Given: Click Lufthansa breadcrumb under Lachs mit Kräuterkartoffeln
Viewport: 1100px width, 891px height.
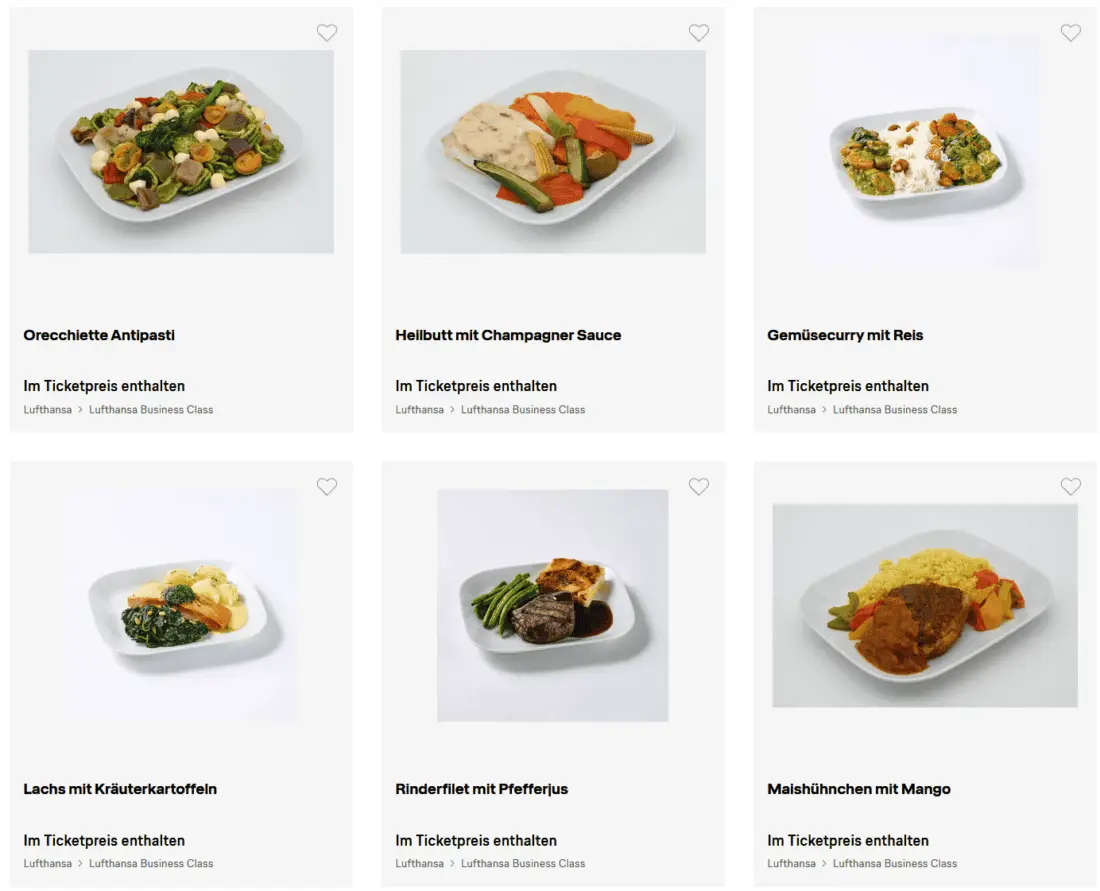Looking at the screenshot, I should coord(48,864).
